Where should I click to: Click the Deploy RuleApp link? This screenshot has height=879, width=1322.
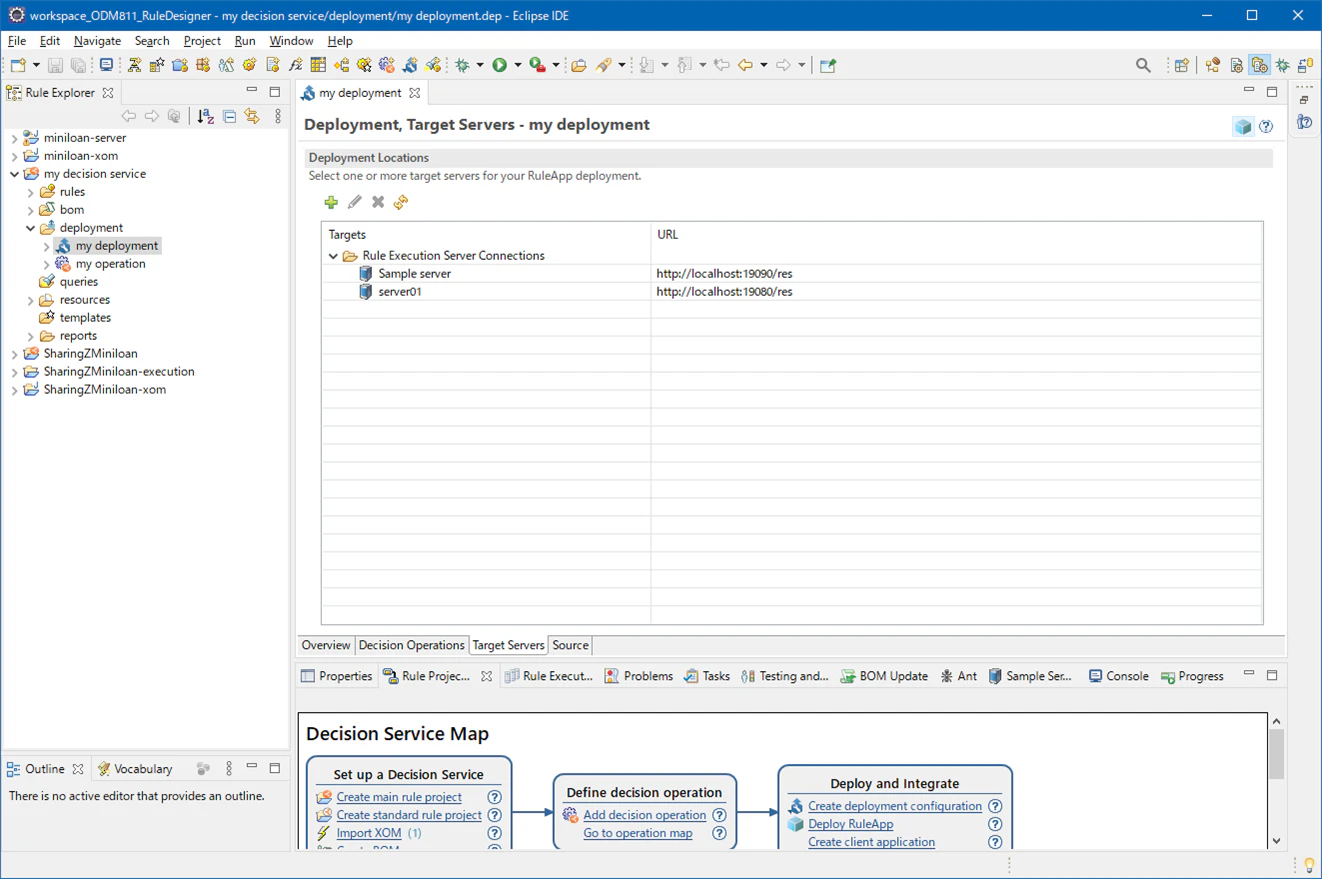pos(851,824)
